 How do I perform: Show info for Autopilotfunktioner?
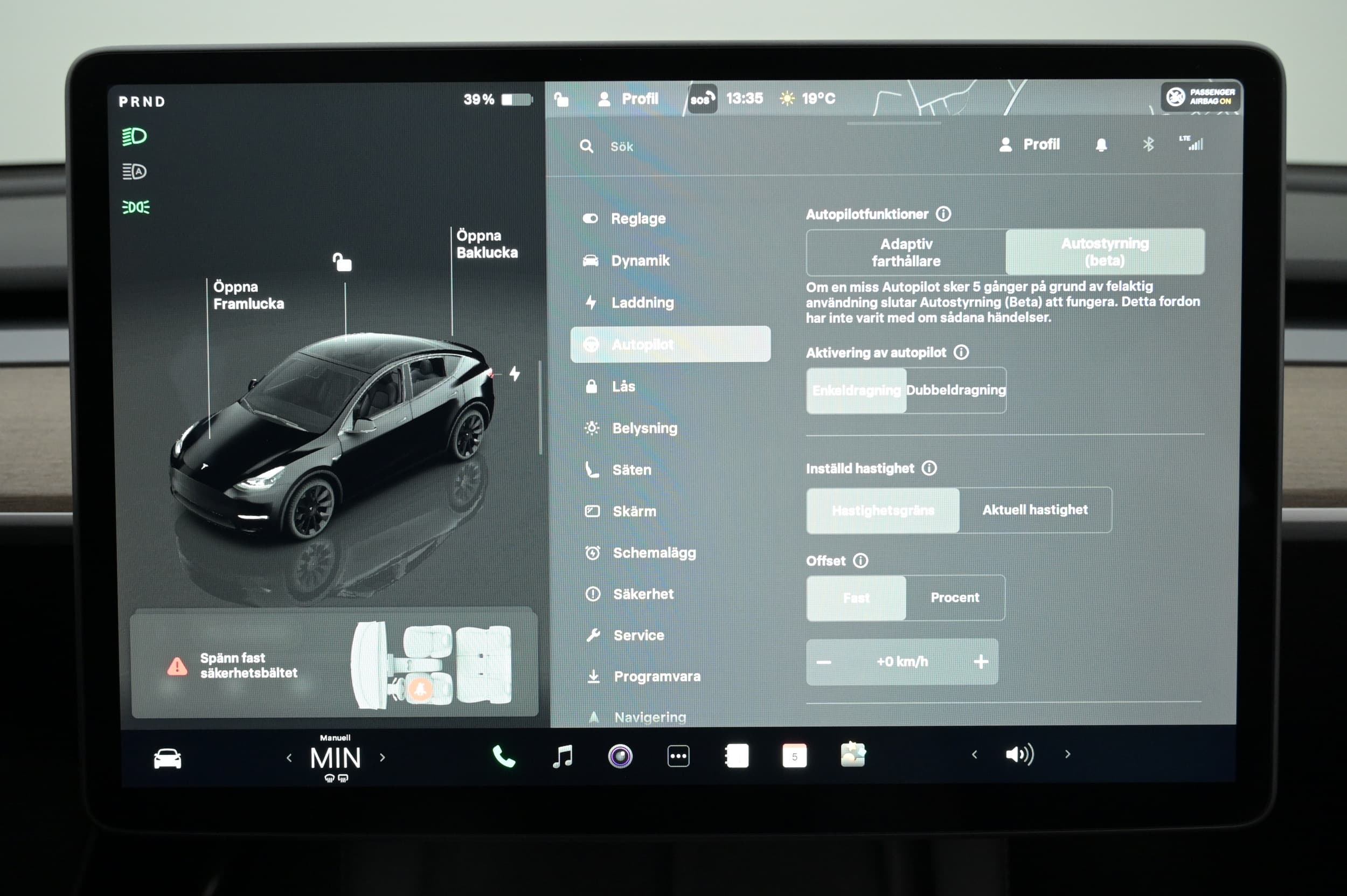943,214
